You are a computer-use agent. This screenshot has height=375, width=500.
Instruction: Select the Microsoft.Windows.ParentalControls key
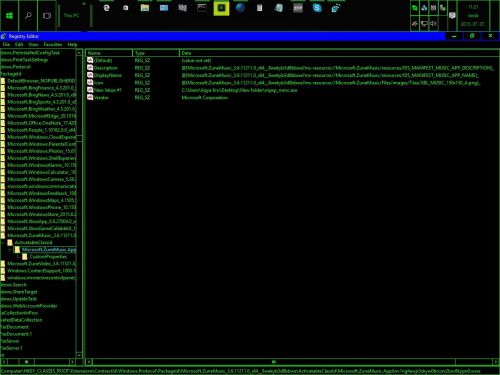pos(42,144)
